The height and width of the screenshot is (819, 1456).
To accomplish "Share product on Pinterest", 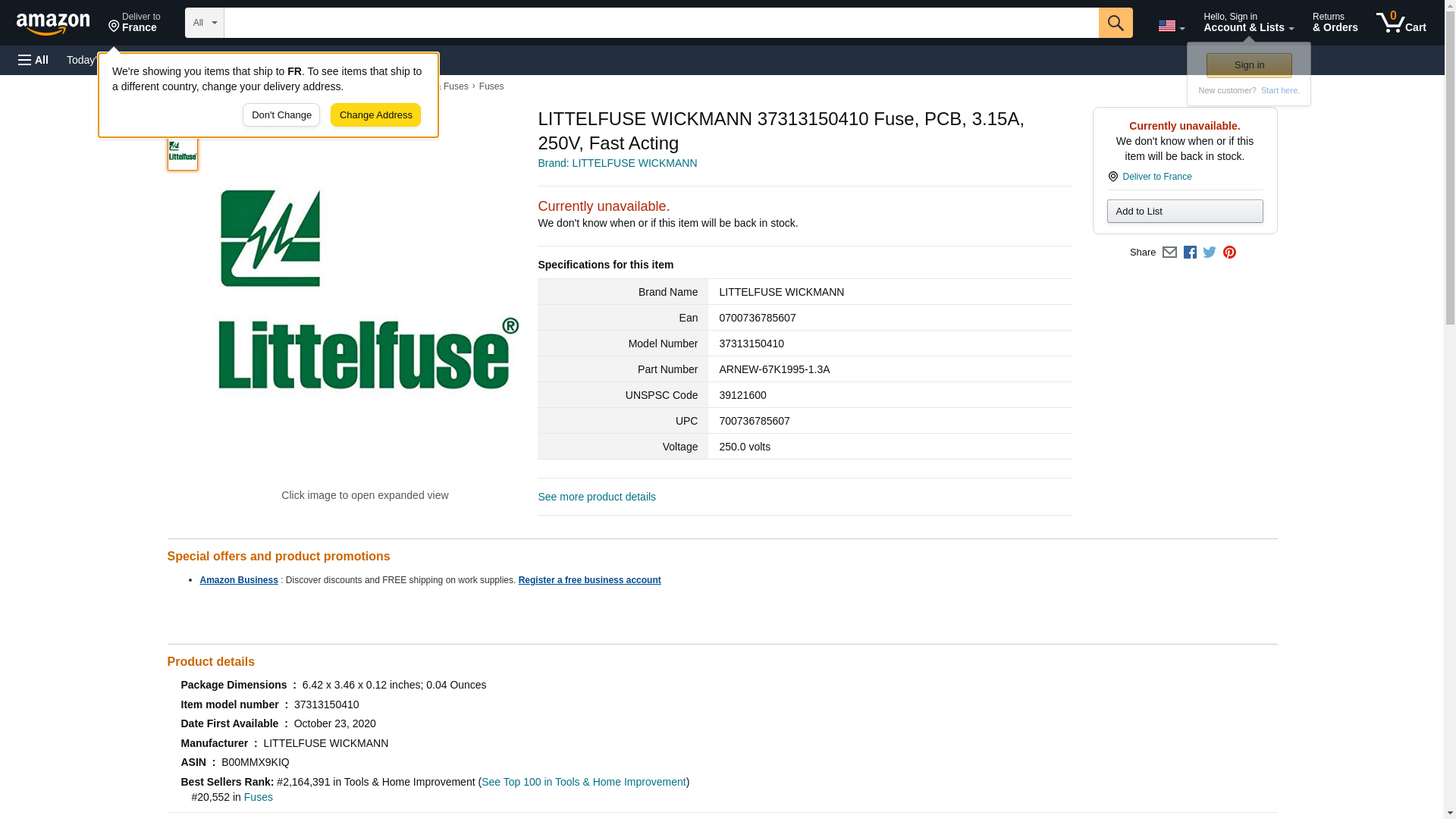I will 1229,253.
